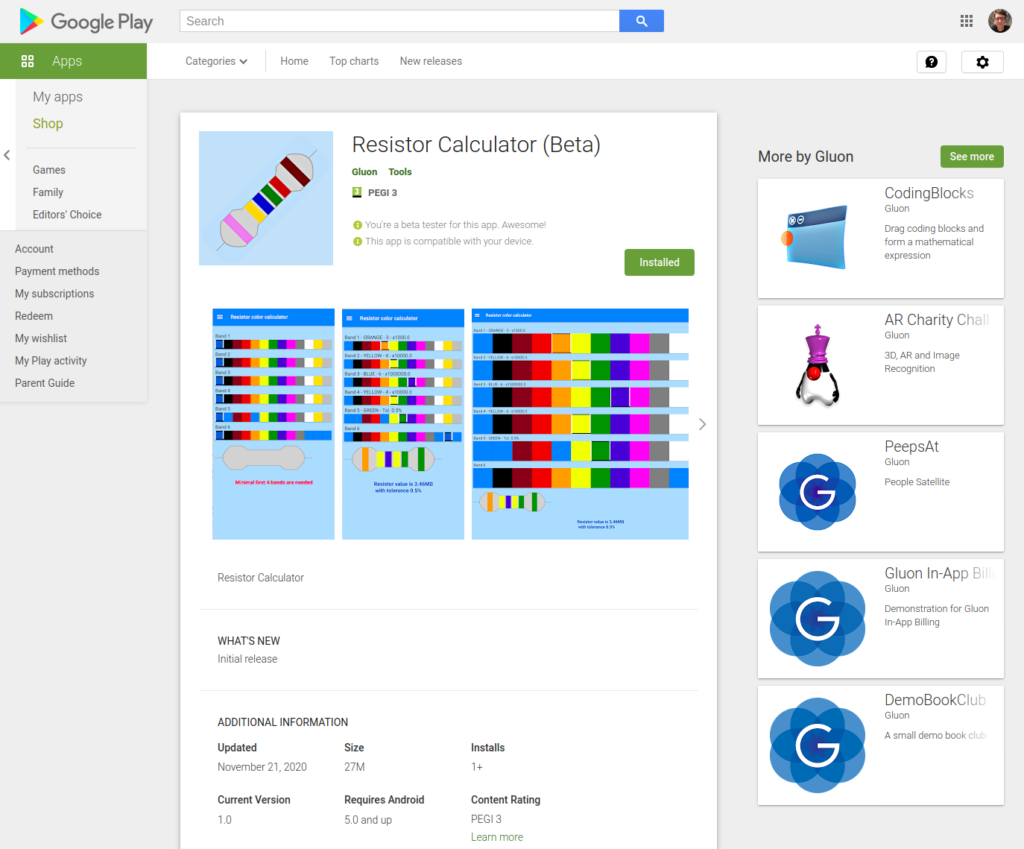Go to the Home tab
Screen dimensions: 1024x849
294,61
